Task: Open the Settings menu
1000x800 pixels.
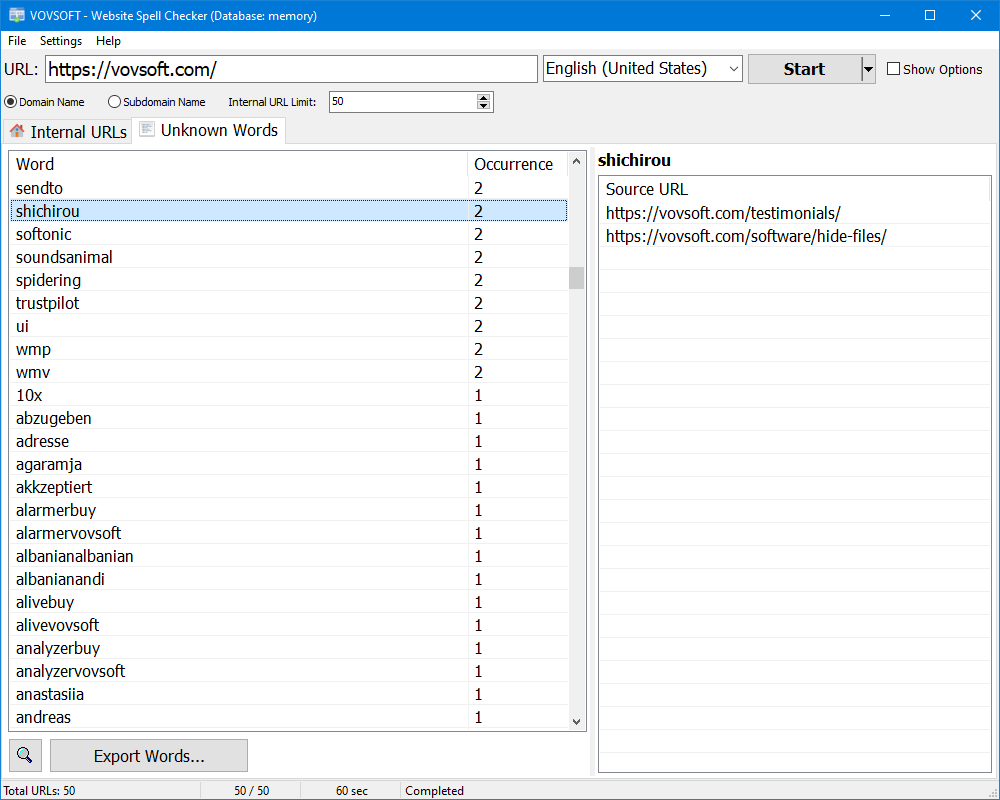Action: [x=61, y=41]
